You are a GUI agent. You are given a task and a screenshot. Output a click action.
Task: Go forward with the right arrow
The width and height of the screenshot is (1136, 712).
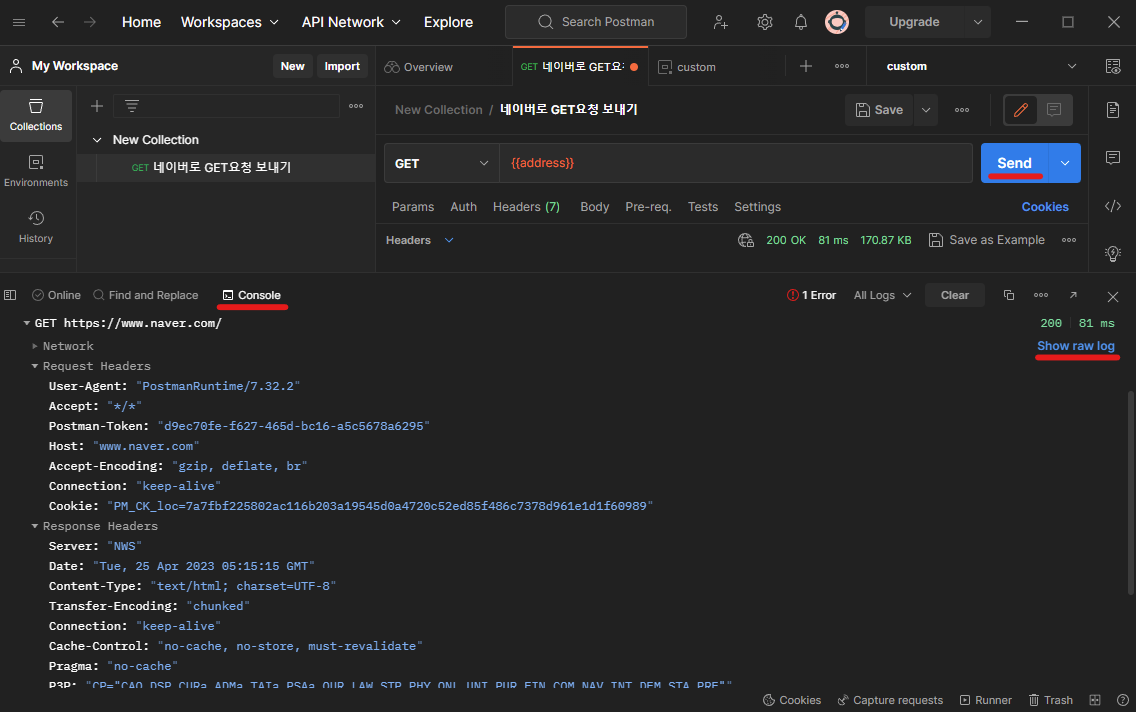coord(90,22)
